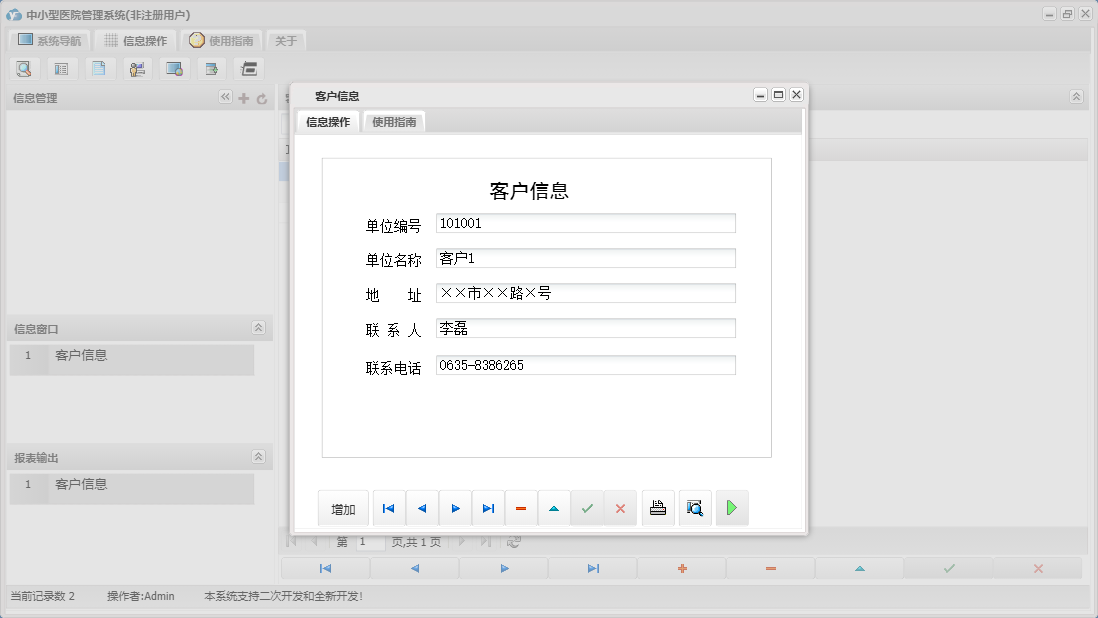The image size is (1098, 618).
Task: Jump to the last record using the dialog navigator
Action: [488, 508]
